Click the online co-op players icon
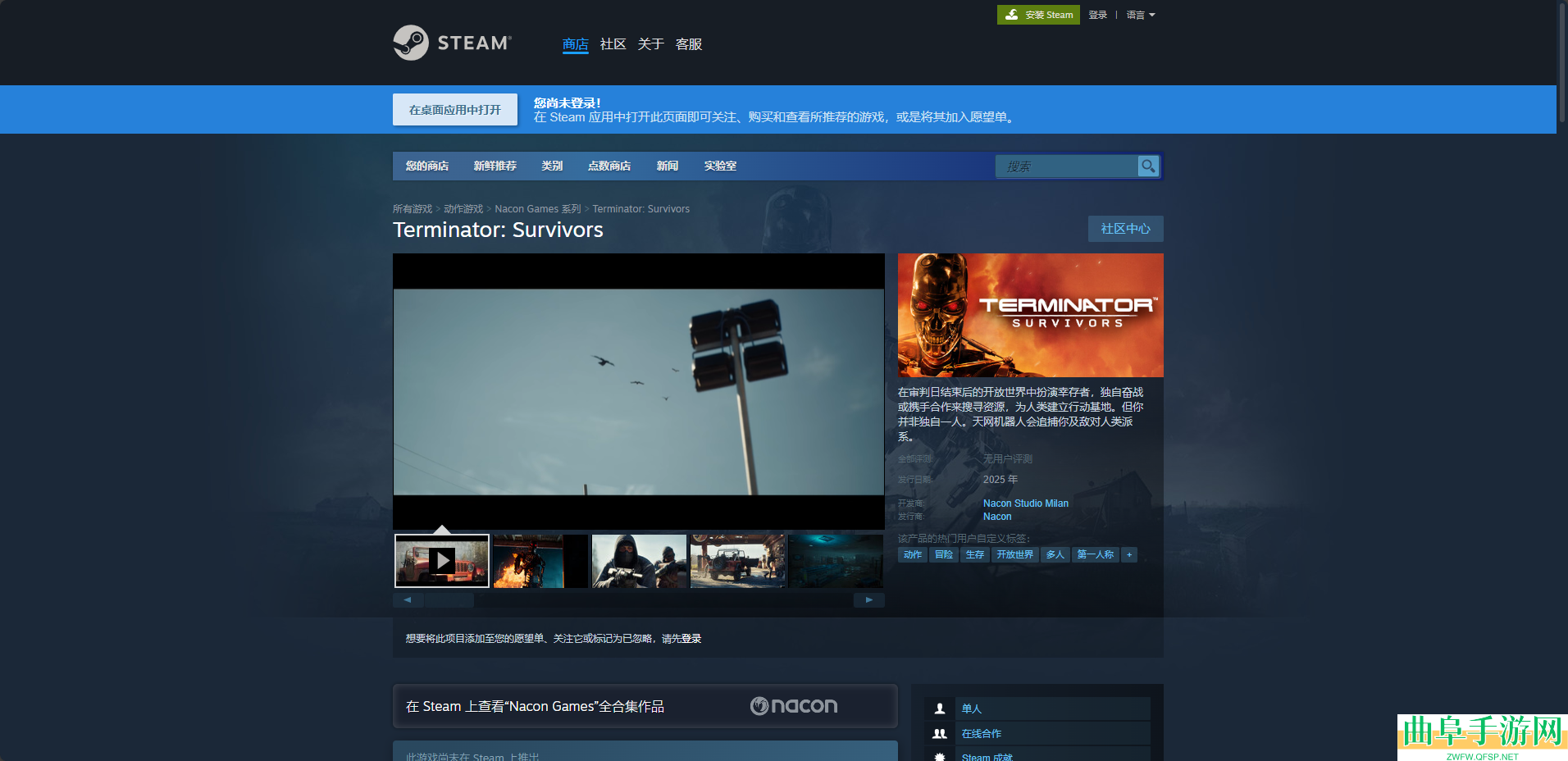The height and width of the screenshot is (761, 1568). point(940,734)
